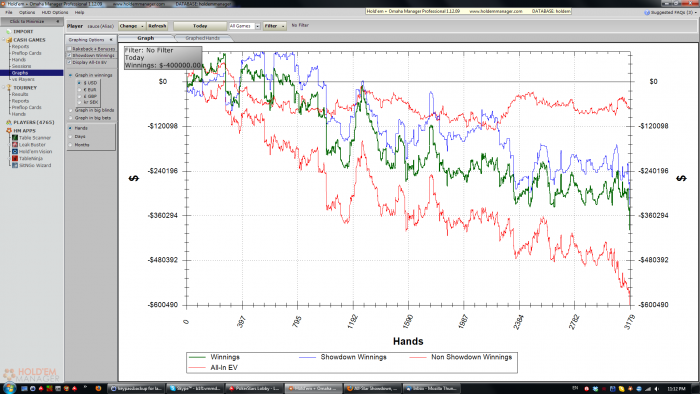The height and width of the screenshot is (394, 700).
Task: Open the vs Players tree item
Action: pos(23,79)
